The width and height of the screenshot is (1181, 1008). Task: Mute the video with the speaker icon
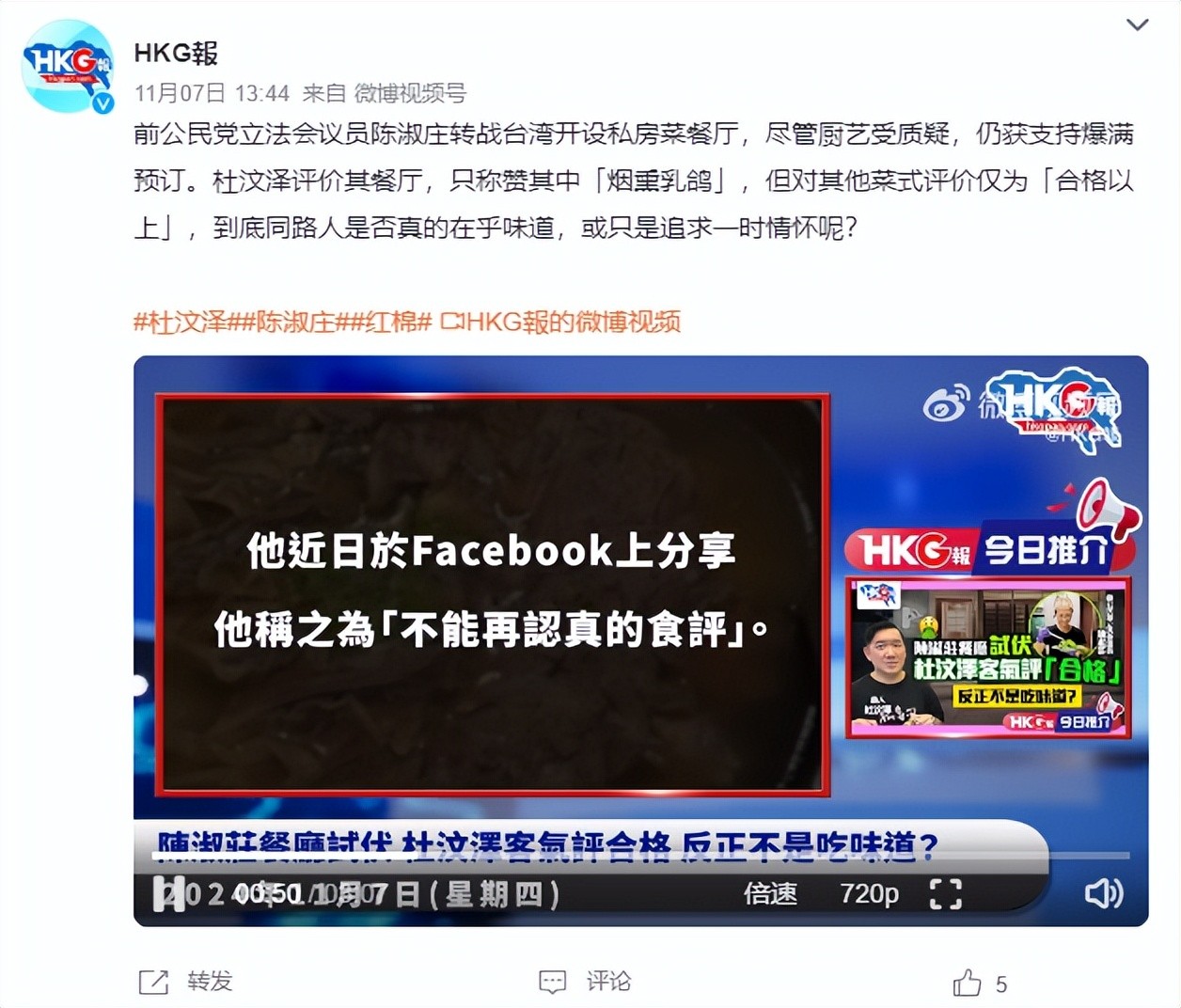point(1104,893)
